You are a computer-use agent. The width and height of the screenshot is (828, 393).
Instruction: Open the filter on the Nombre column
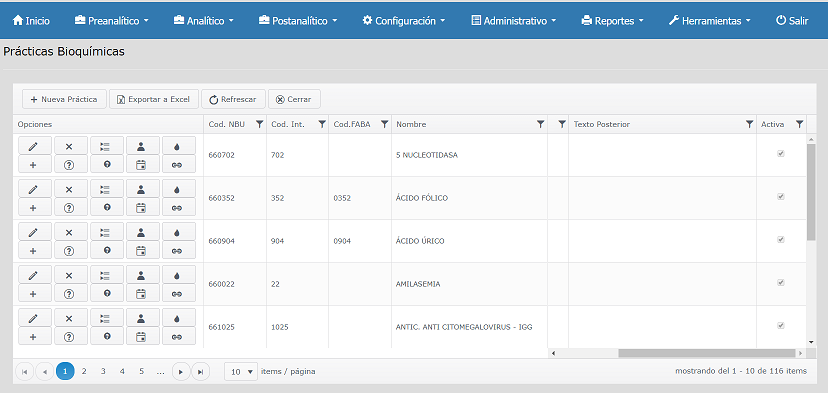click(540, 125)
